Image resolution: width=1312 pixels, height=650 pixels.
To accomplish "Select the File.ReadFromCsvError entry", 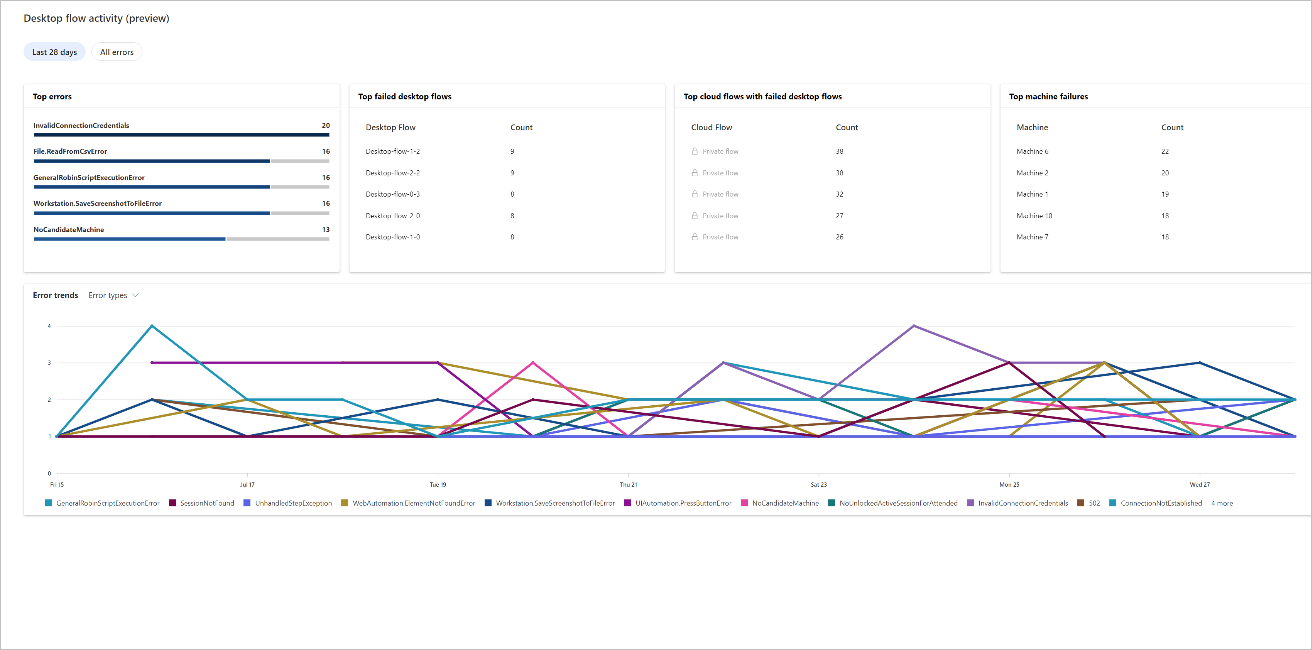I will (x=70, y=151).
